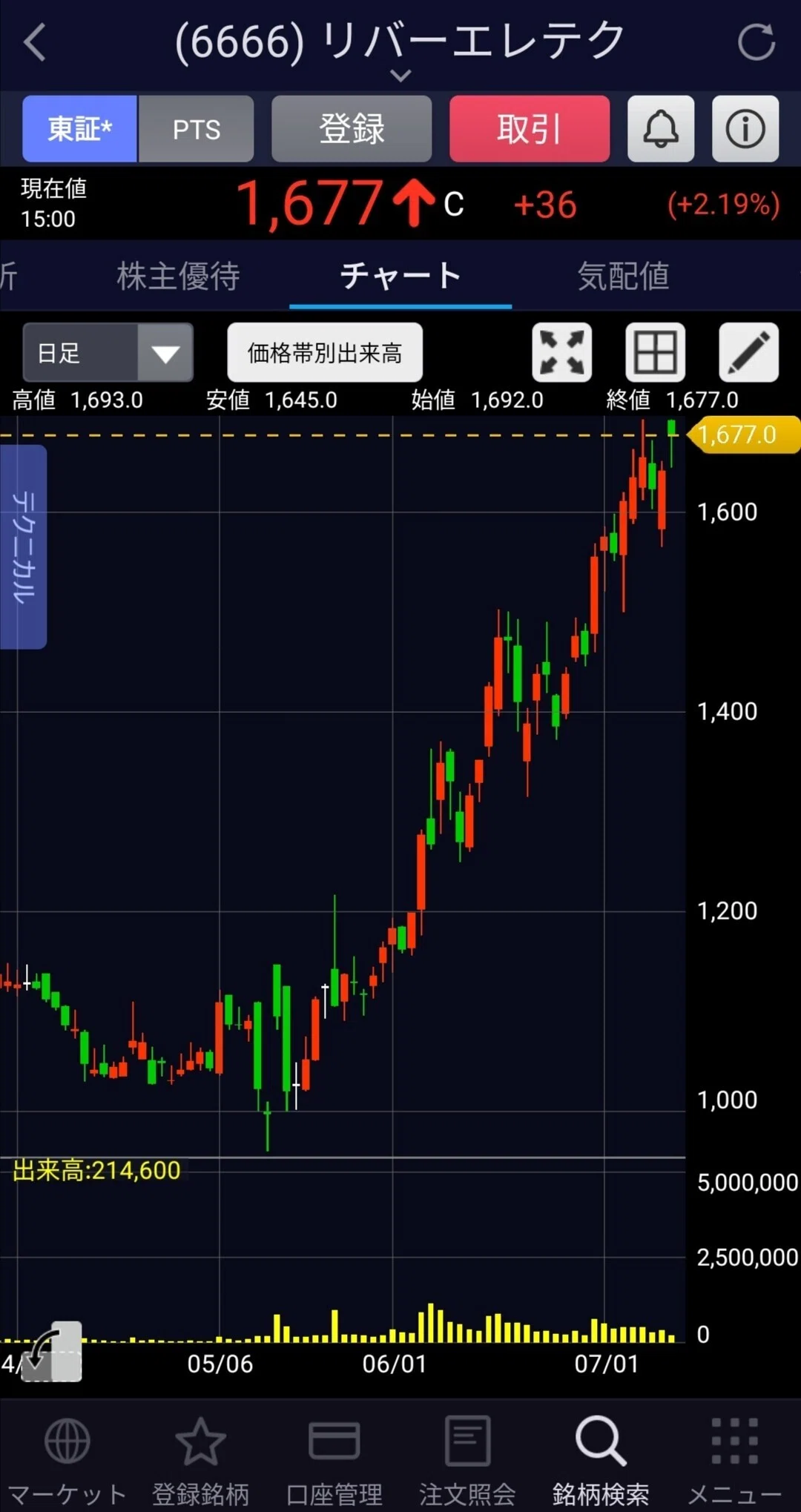Select the 東証* exchange toggle
The height and width of the screenshot is (1512, 801).
pos(79,128)
